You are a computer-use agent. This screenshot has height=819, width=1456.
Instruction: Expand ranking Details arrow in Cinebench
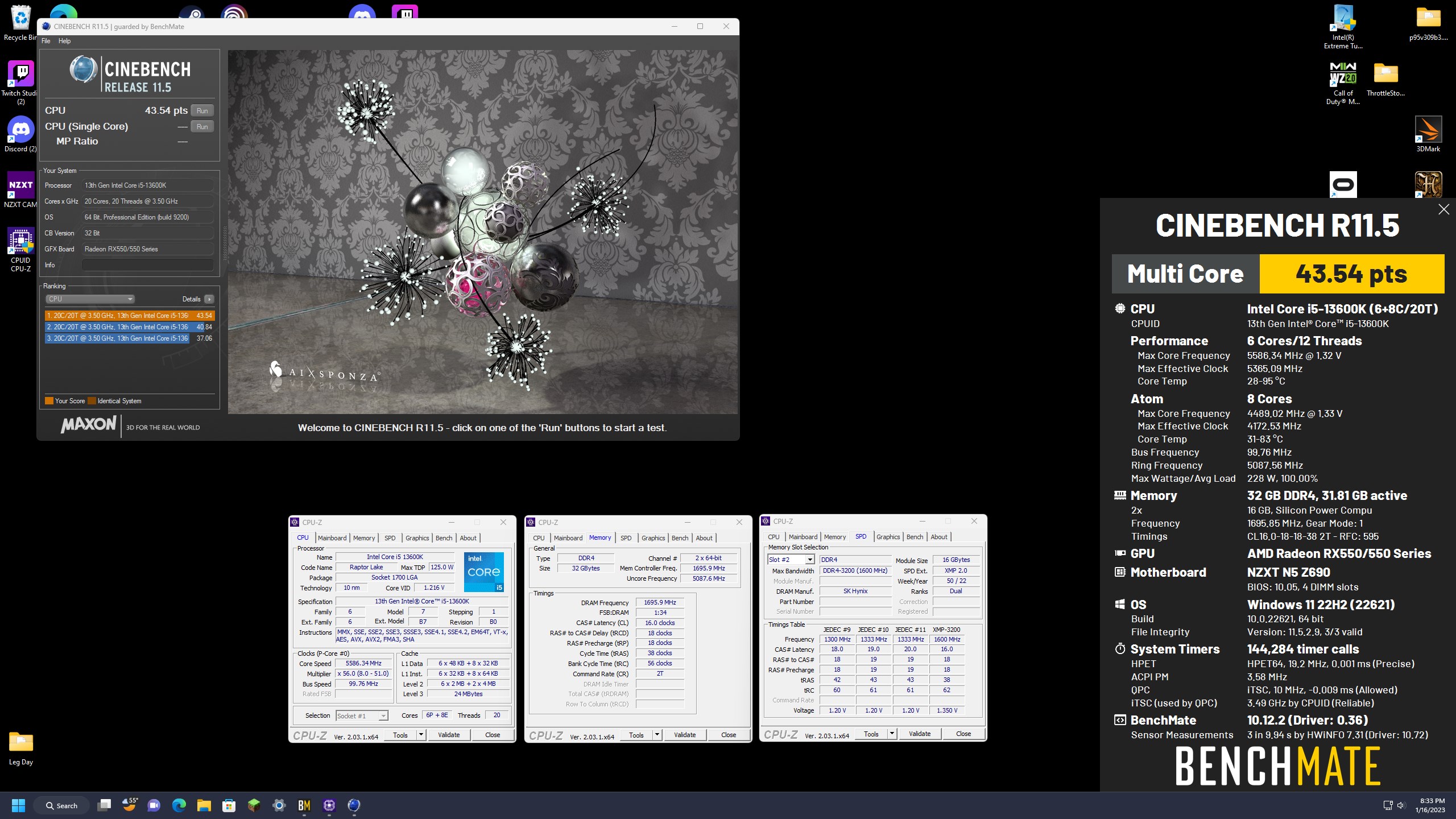(209, 299)
